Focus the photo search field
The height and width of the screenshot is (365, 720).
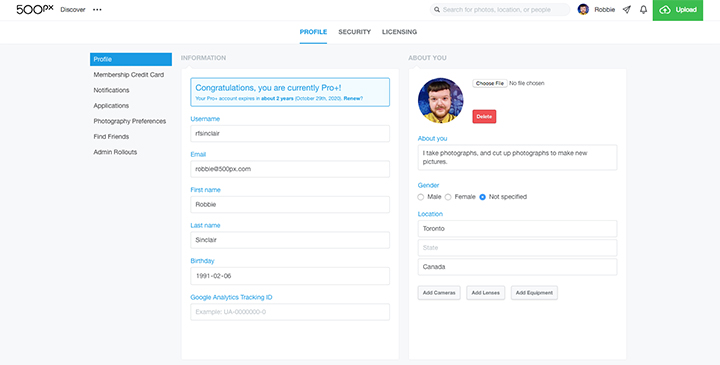(500, 10)
